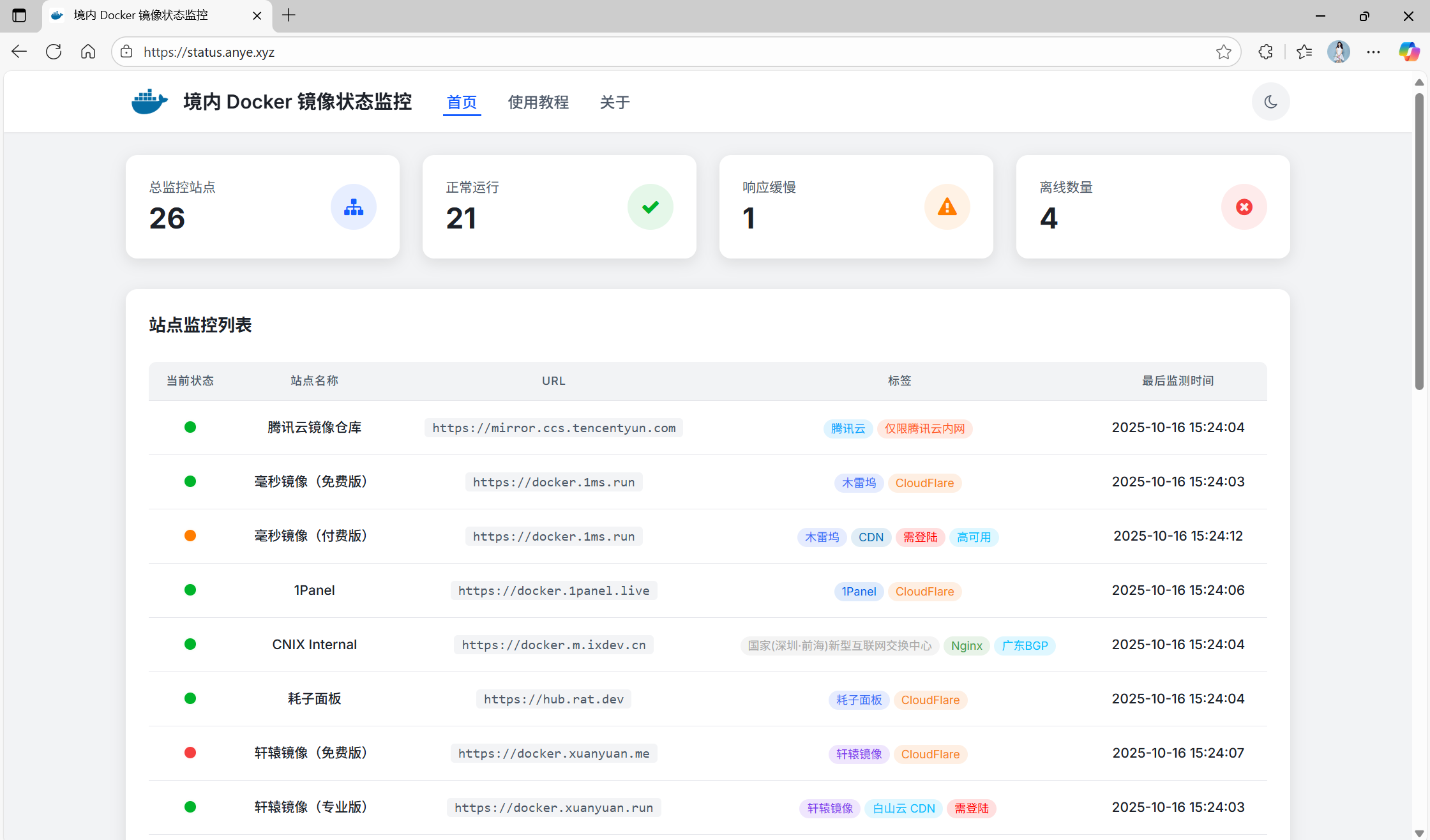
Task: Open the tab actions menu button
Action: click(19, 15)
